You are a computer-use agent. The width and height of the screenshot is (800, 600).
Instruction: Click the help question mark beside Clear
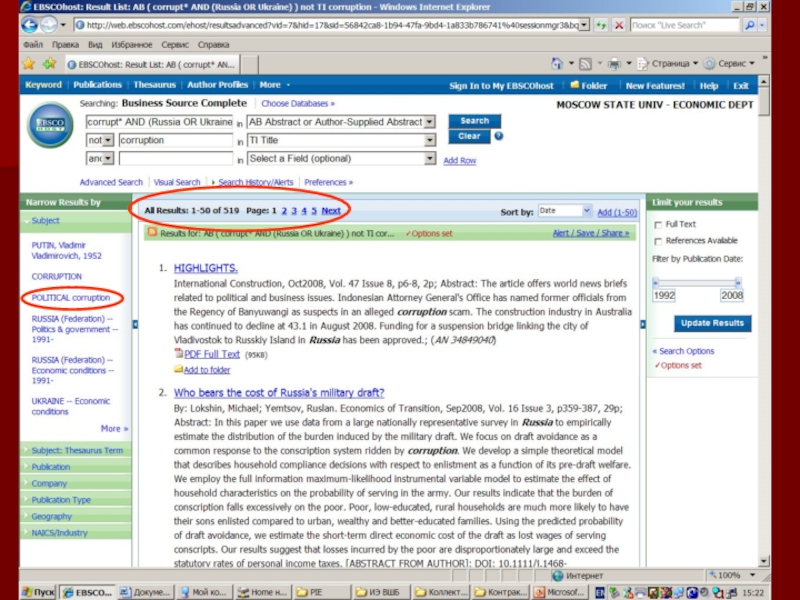coord(498,136)
